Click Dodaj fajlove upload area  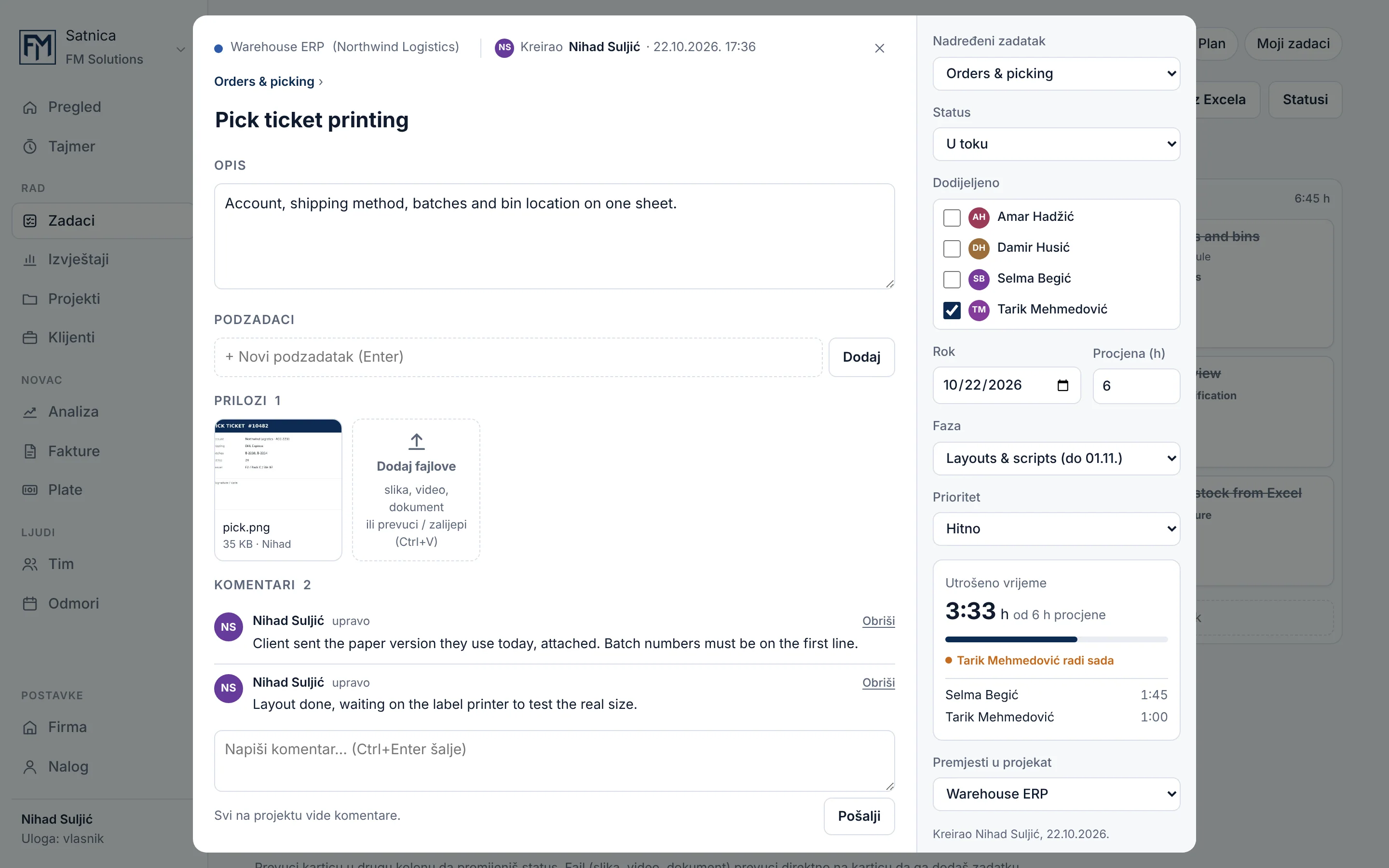pyautogui.click(x=416, y=489)
